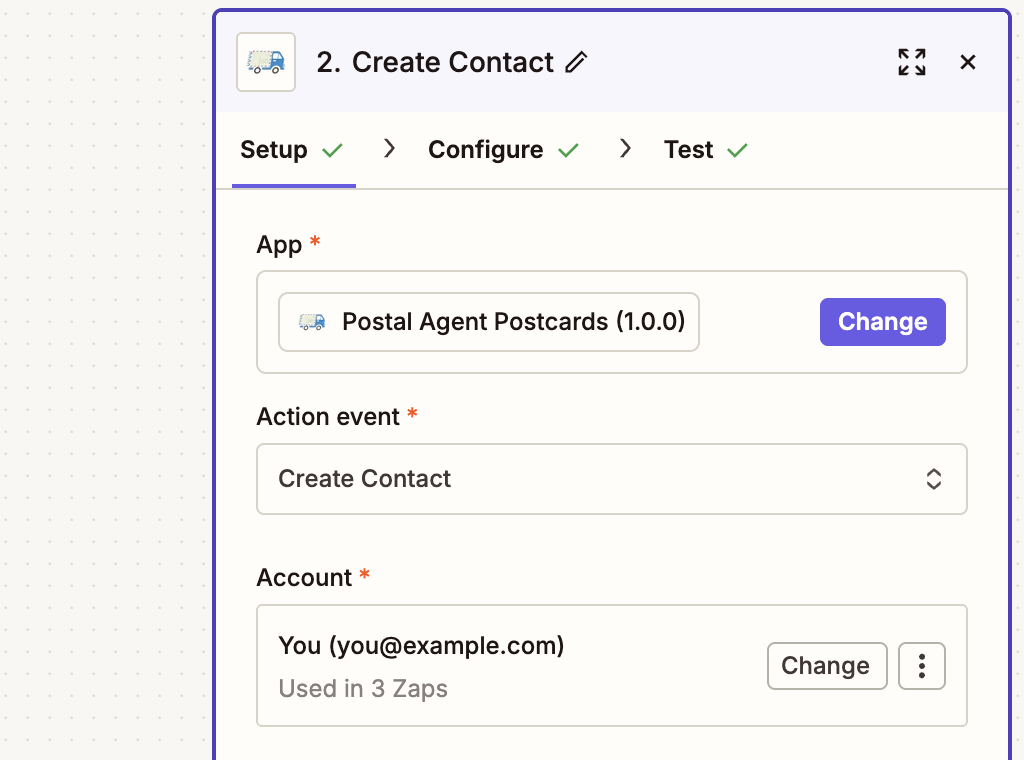Click the pencil icon to rename step
Viewport: 1024px width, 760px height.
coord(576,62)
